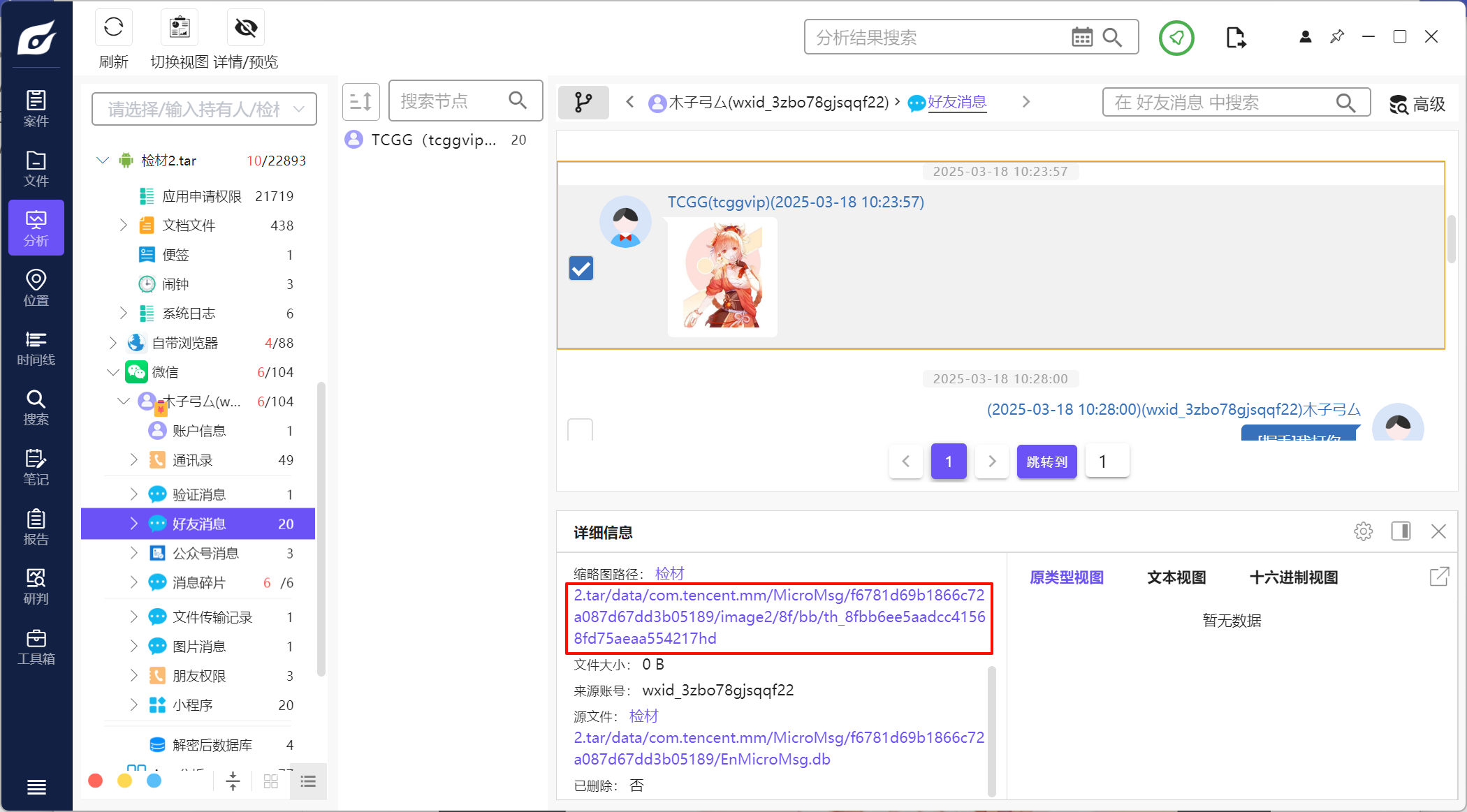Viewport: 1467px width, 812px height.
Task: Expand the 文档文件 node
Action: coord(123,226)
